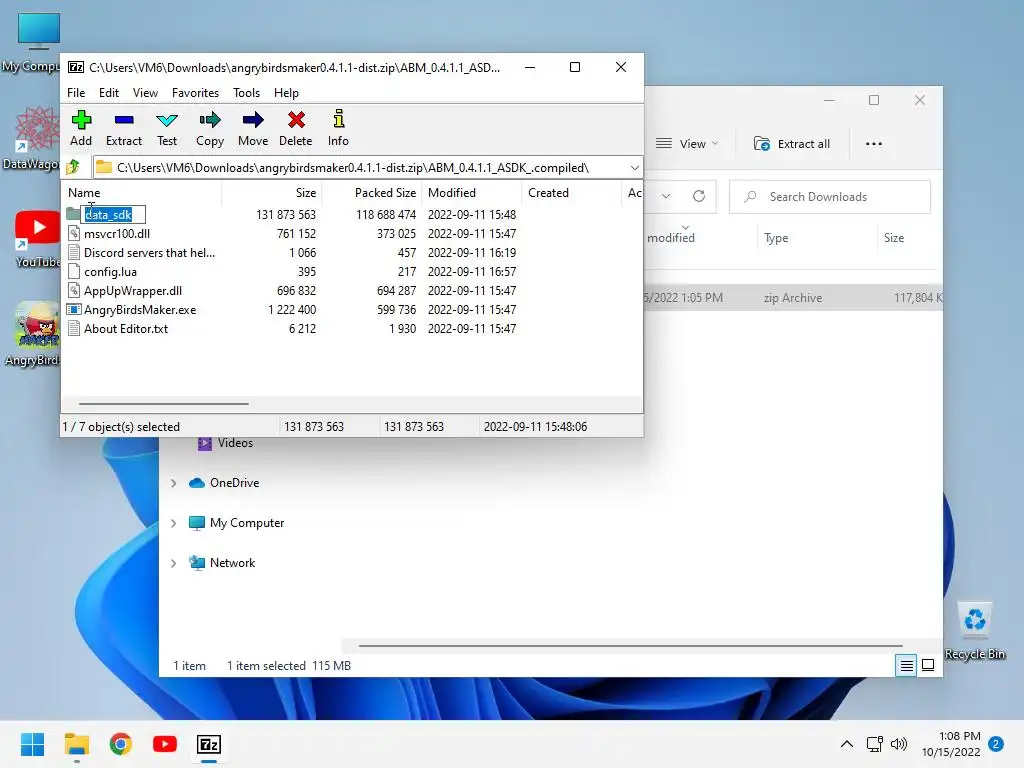Screen dimensions: 1024x768
Task: Open the Recycle Bin desktop icon
Action: (x=974, y=631)
